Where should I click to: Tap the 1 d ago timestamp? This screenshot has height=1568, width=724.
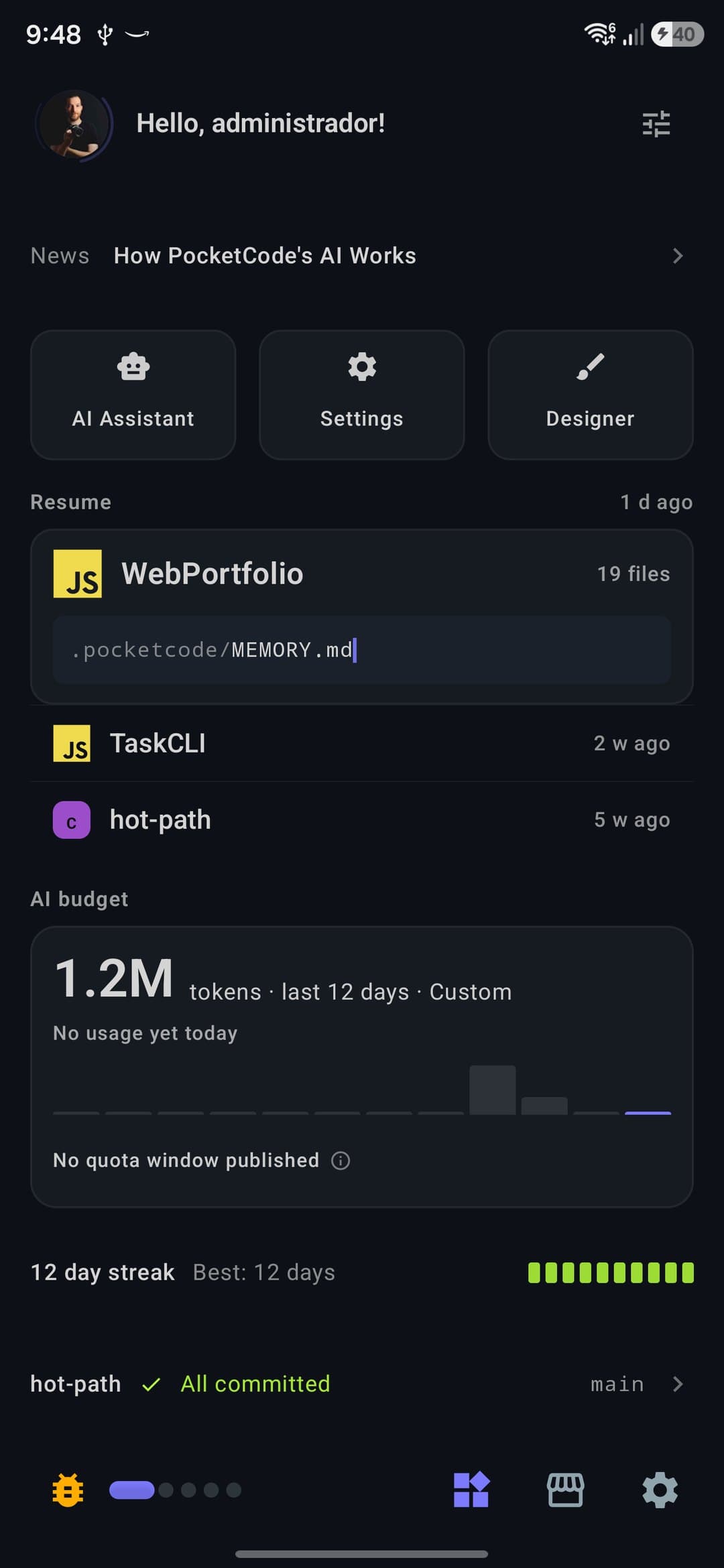pos(656,502)
